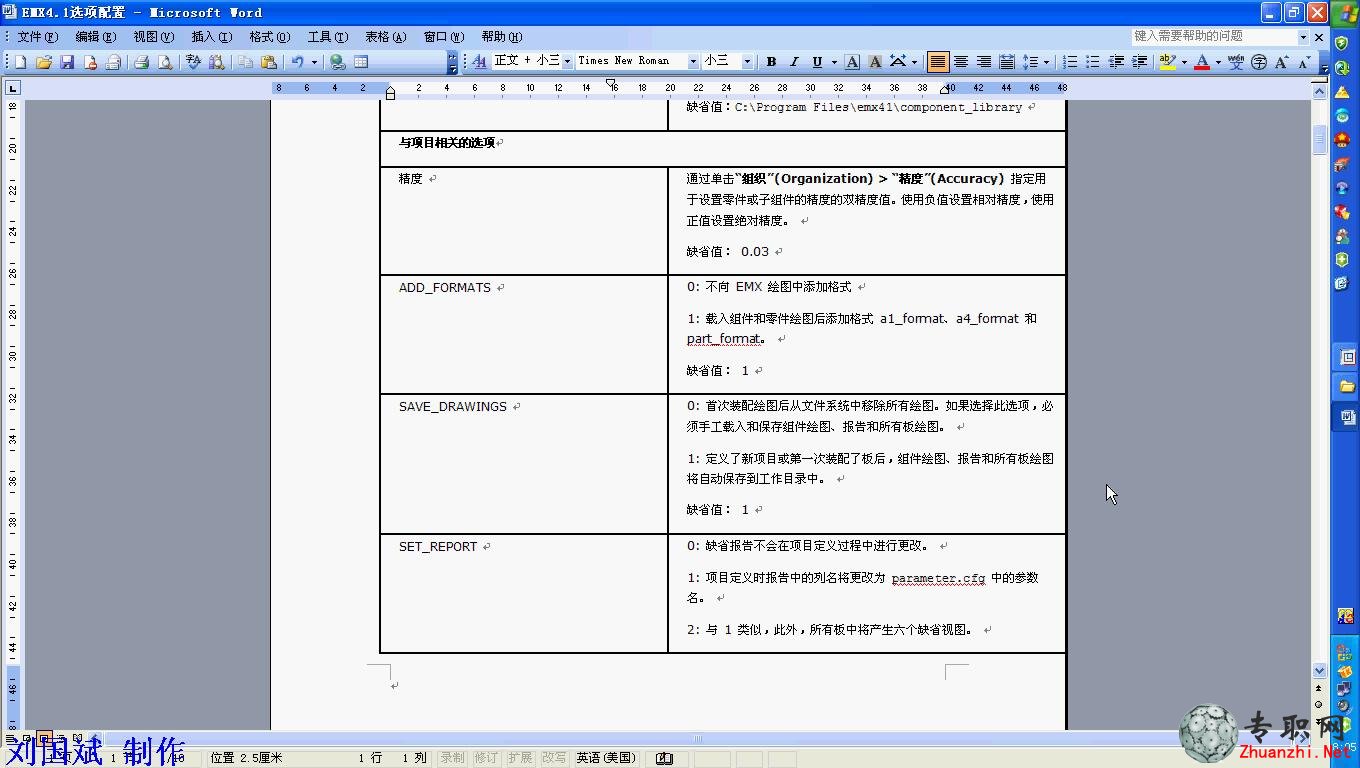
Task: Open Print Preview from the toolbar
Action: coord(165,62)
